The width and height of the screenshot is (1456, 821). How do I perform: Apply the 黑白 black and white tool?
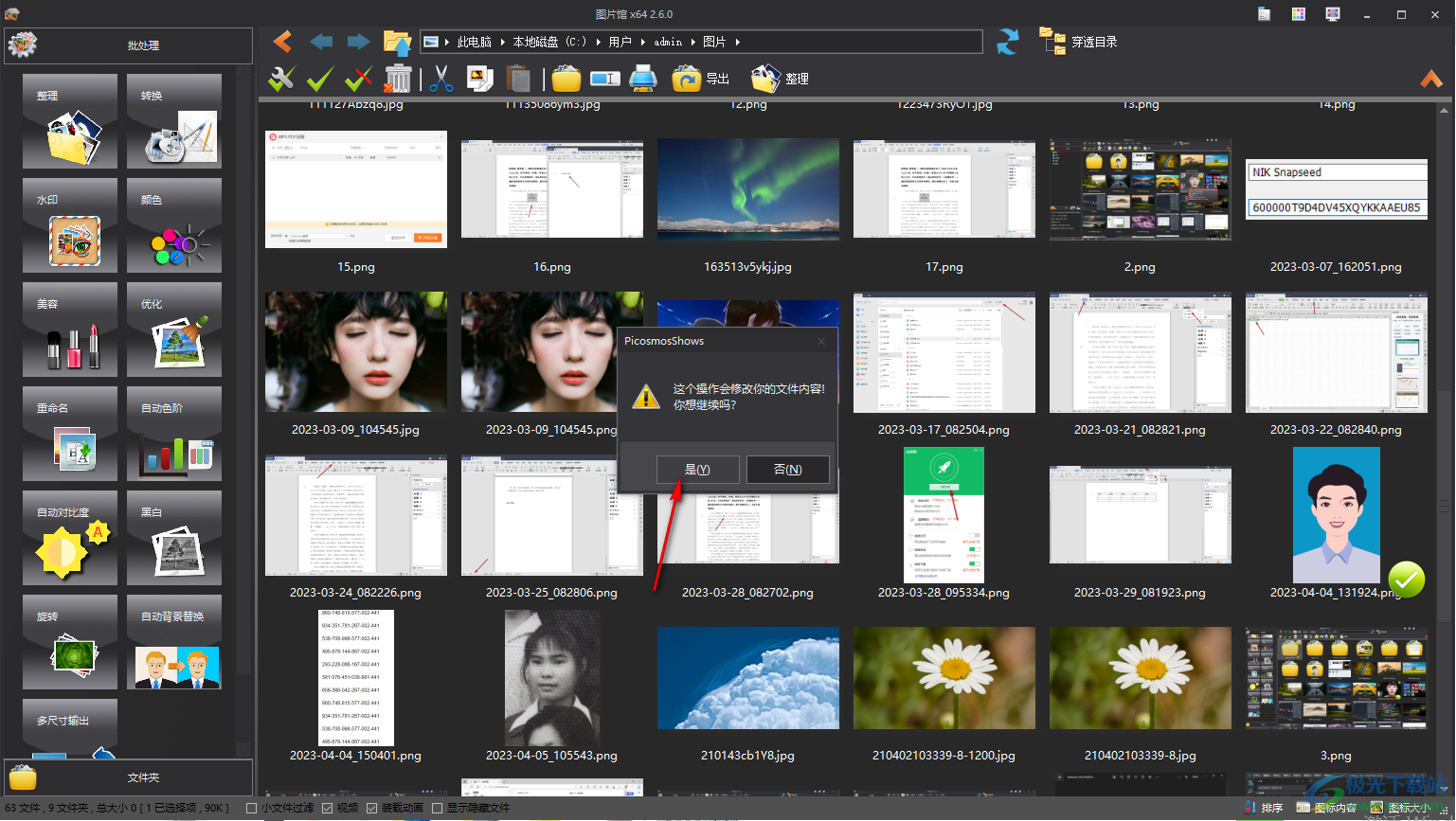[x=174, y=539]
